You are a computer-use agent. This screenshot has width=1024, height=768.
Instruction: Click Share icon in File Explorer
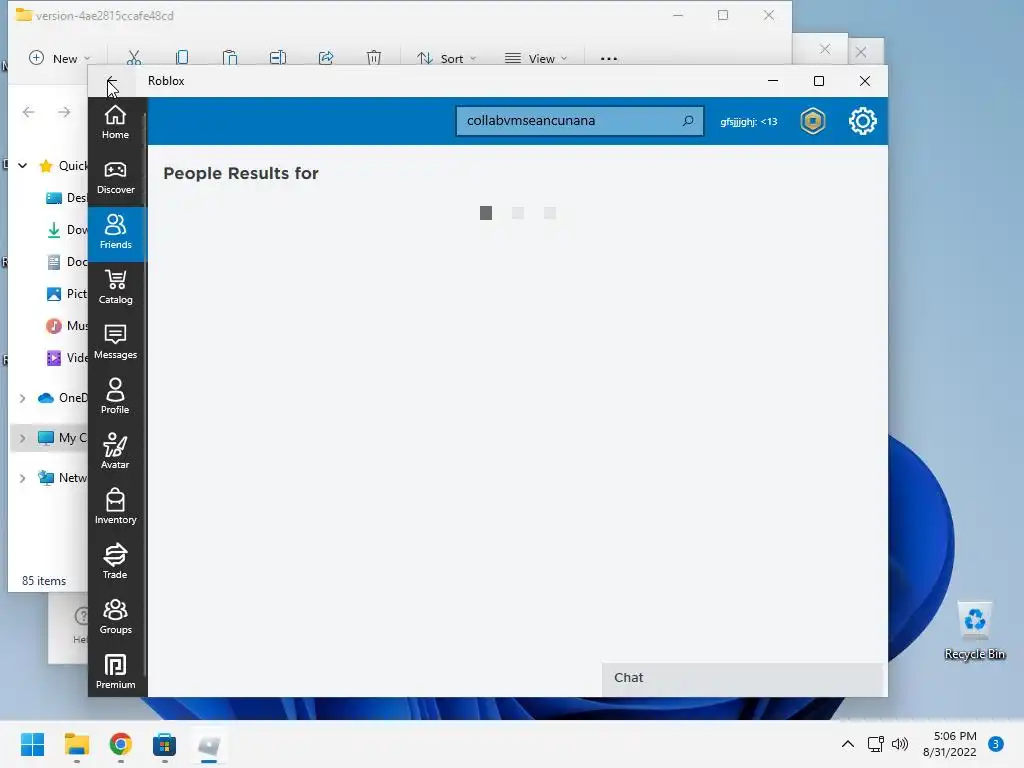[326, 58]
